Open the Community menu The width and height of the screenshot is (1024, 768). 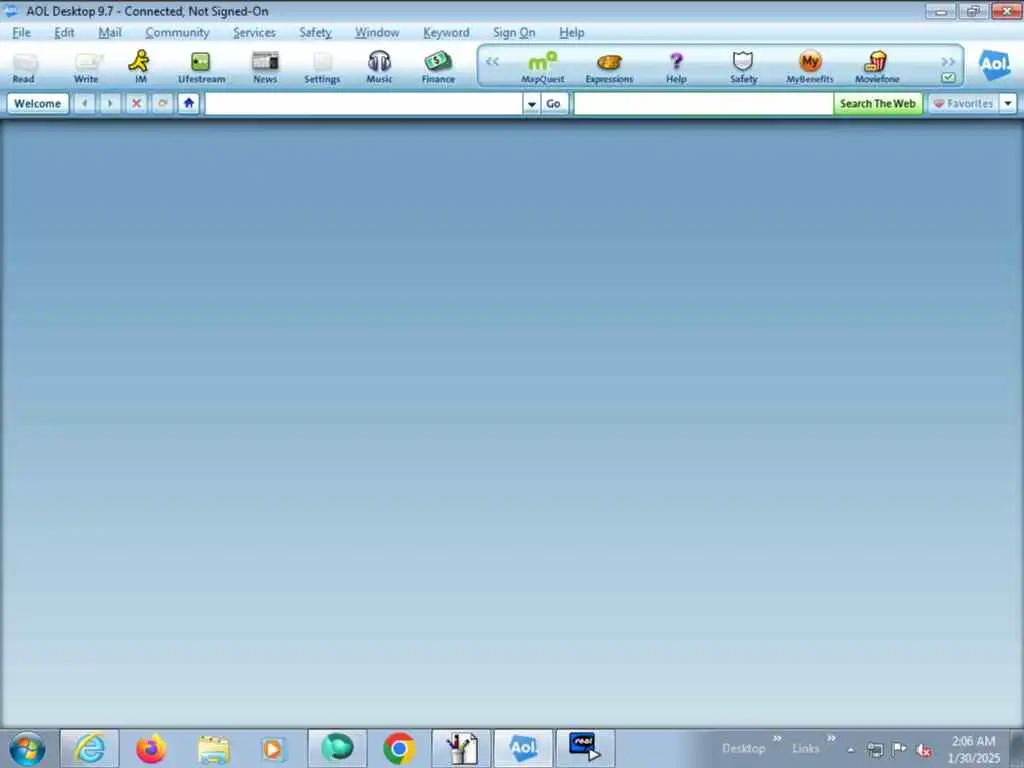(x=178, y=33)
